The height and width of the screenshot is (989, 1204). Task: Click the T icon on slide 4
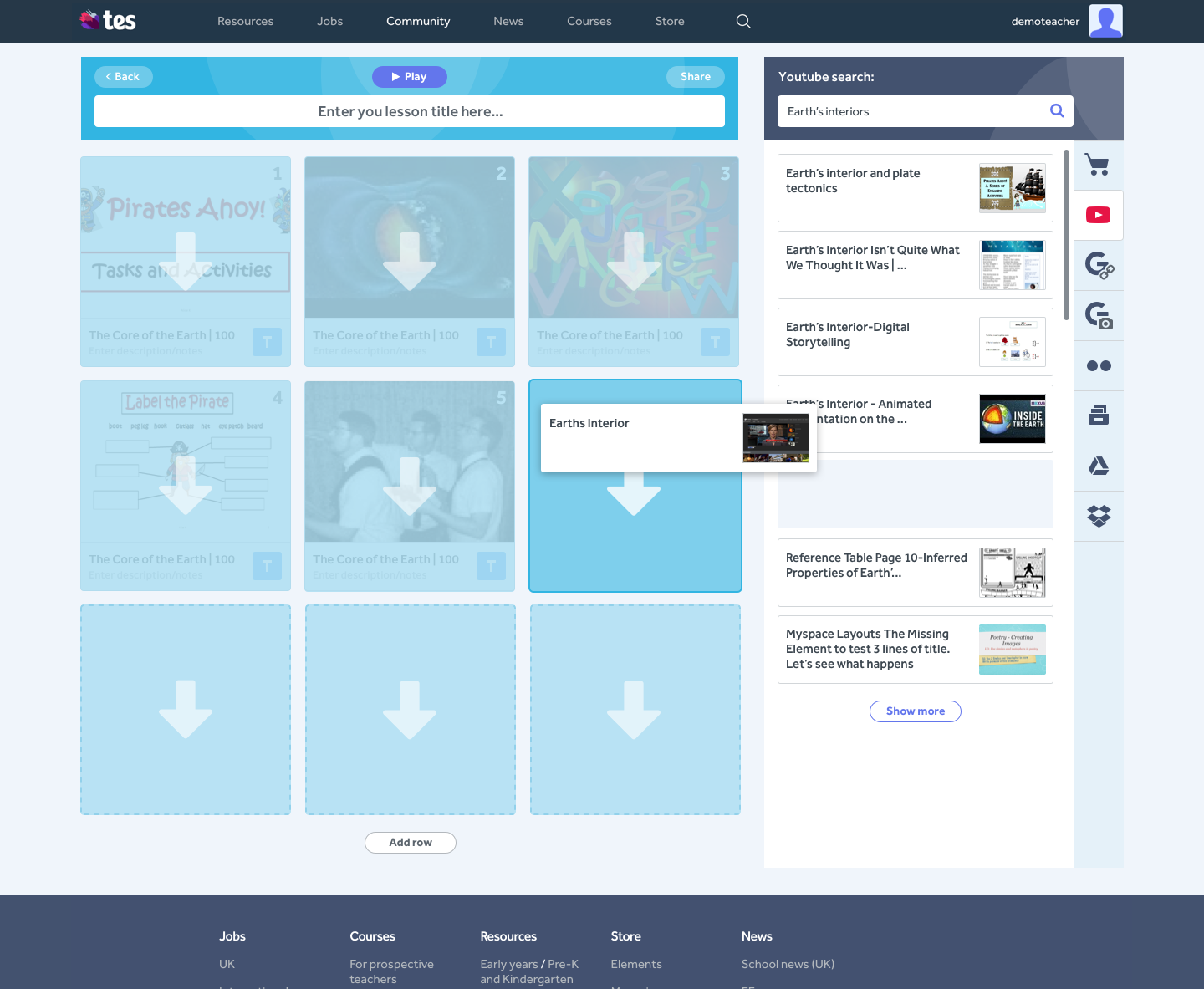pyautogui.click(x=267, y=565)
